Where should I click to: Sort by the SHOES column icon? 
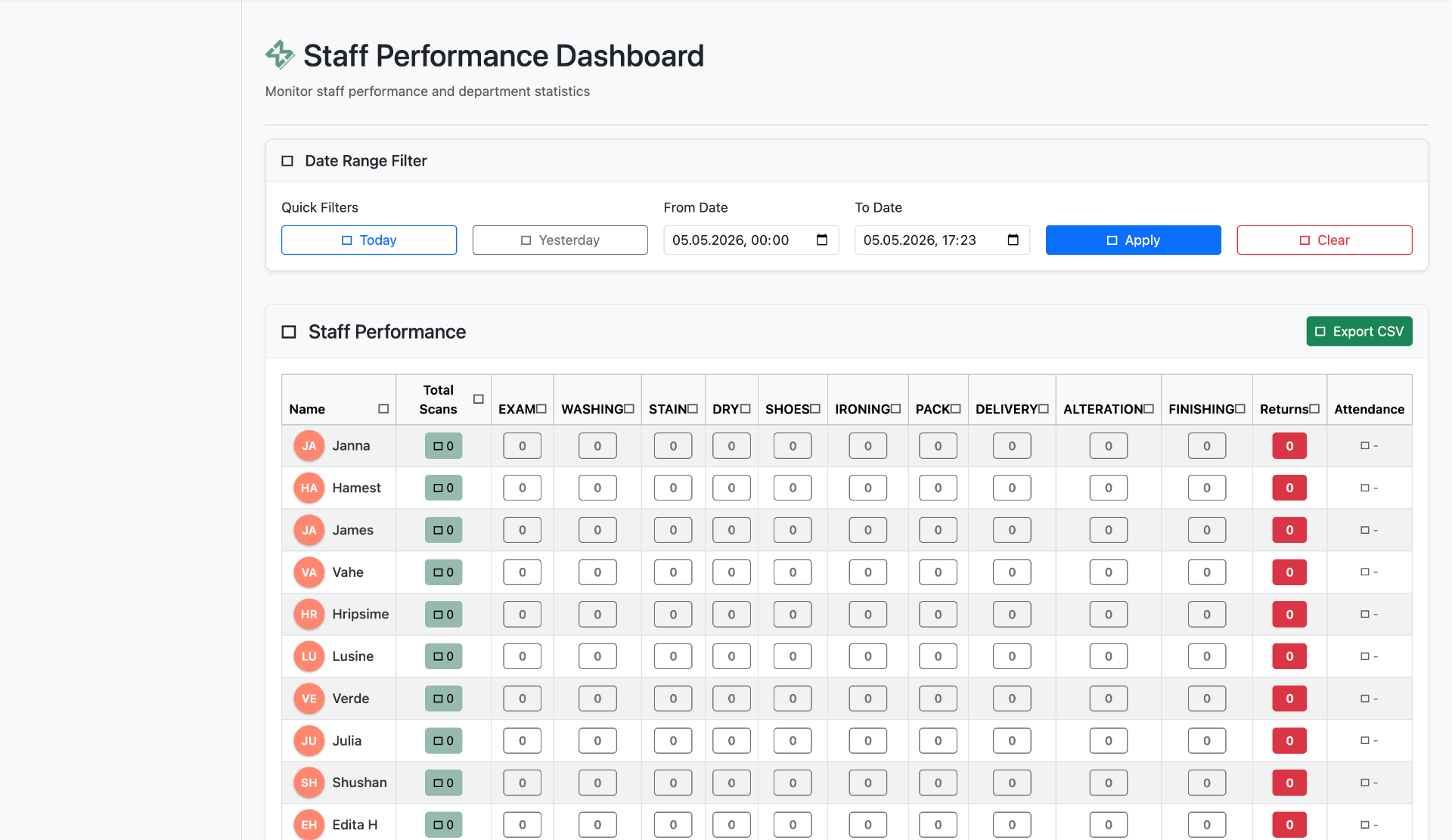pos(815,409)
